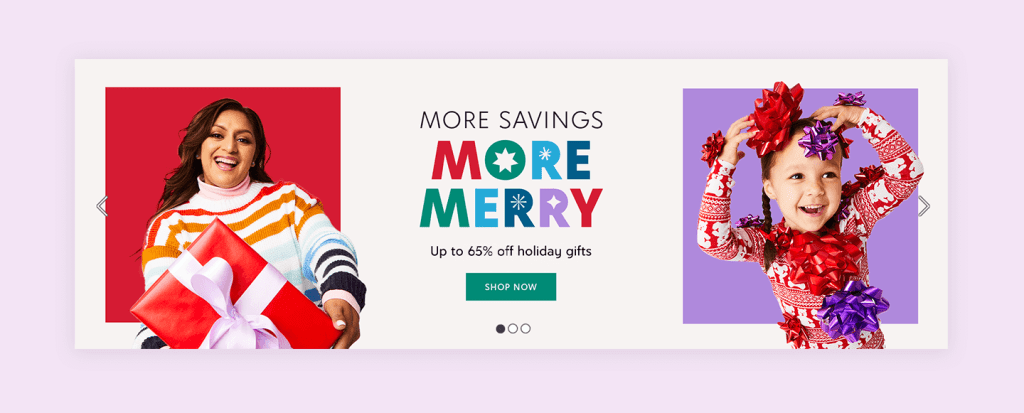Click the red wrapped gift box with ribbon
1024x413 pixels.
[x=236, y=288]
